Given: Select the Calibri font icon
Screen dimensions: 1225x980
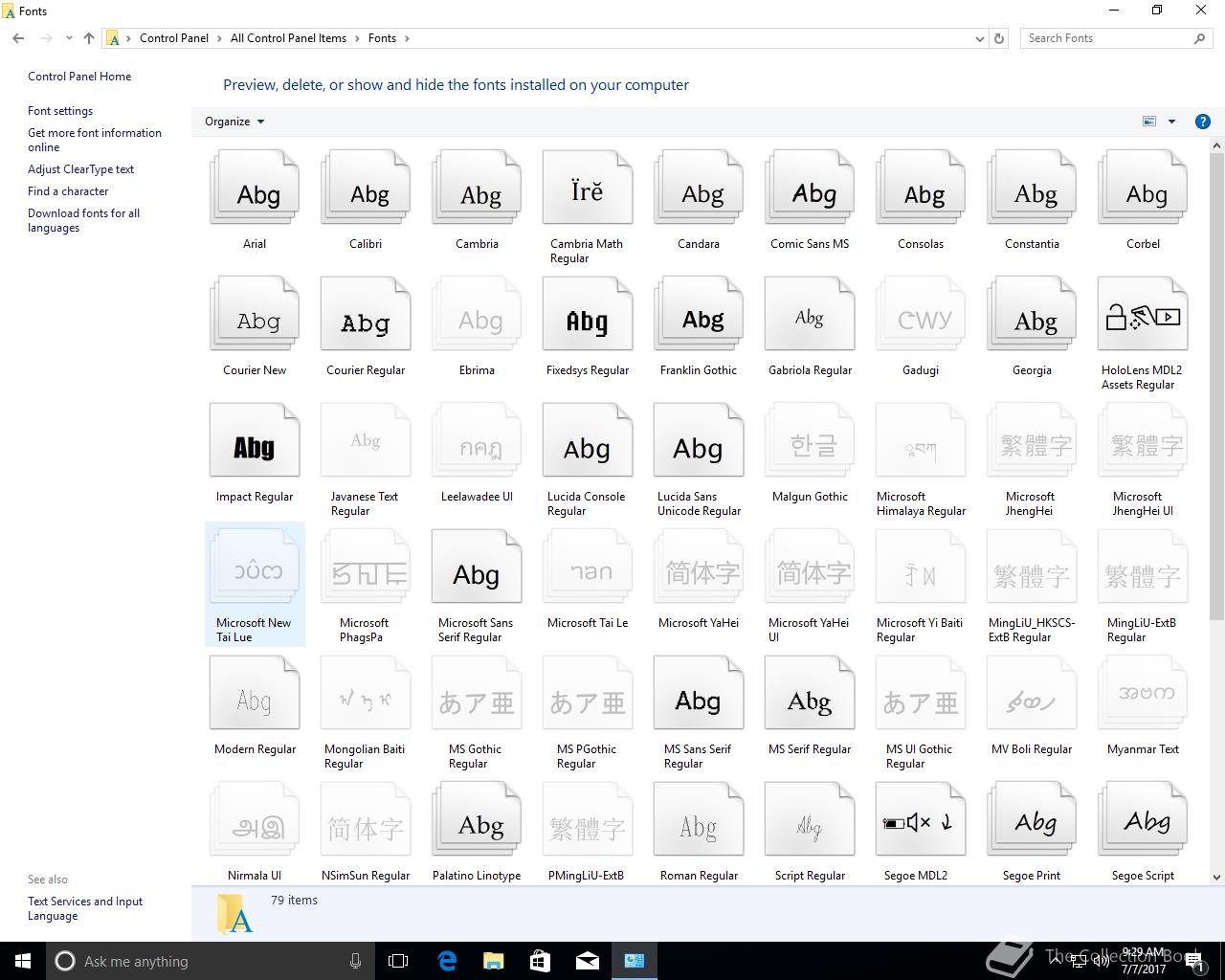Looking at the screenshot, I should (366, 188).
